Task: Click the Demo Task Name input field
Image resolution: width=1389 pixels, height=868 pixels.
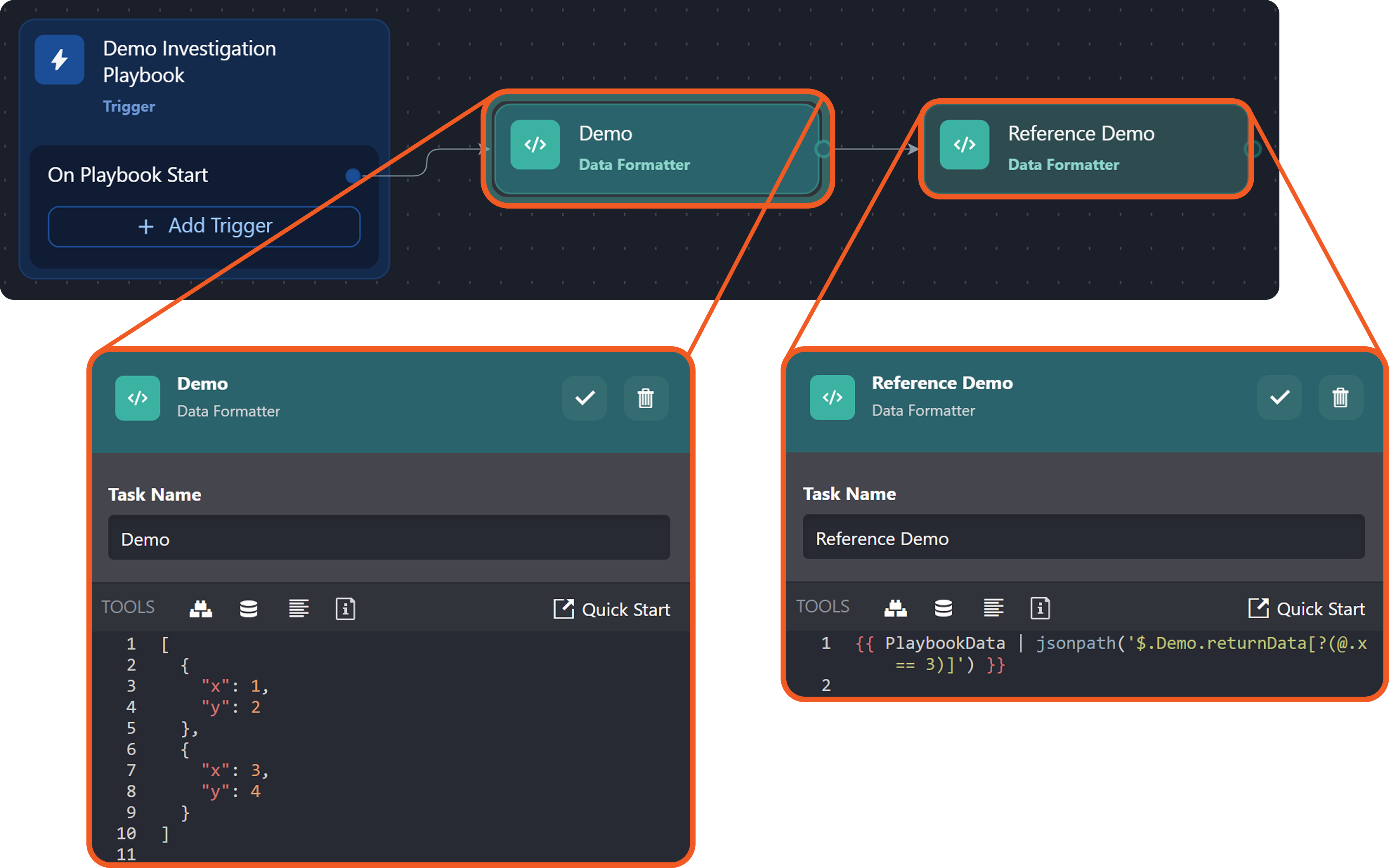Action: coord(389,539)
